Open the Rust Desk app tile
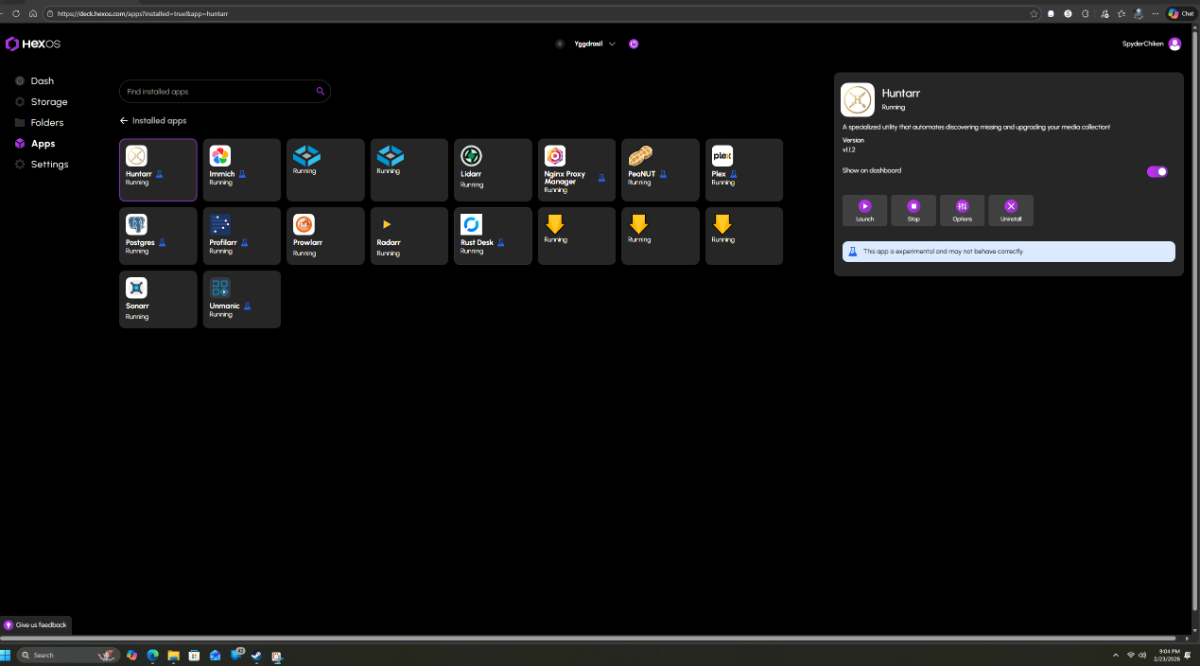The height and width of the screenshot is (666, 1200). (x=492, y=236)
